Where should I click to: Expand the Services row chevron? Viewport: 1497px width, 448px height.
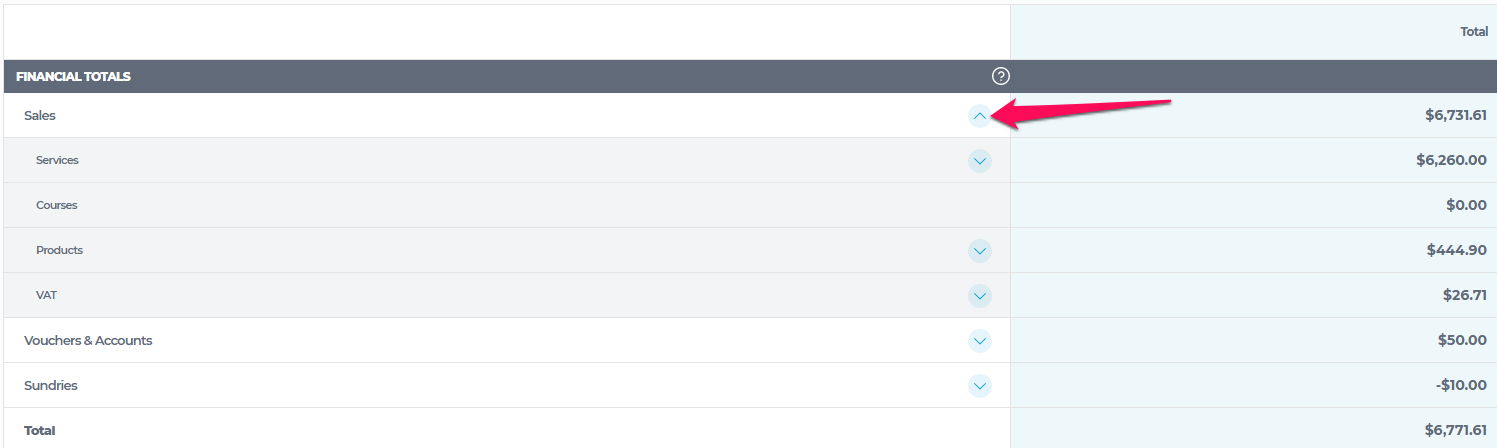tap(979, 161)
